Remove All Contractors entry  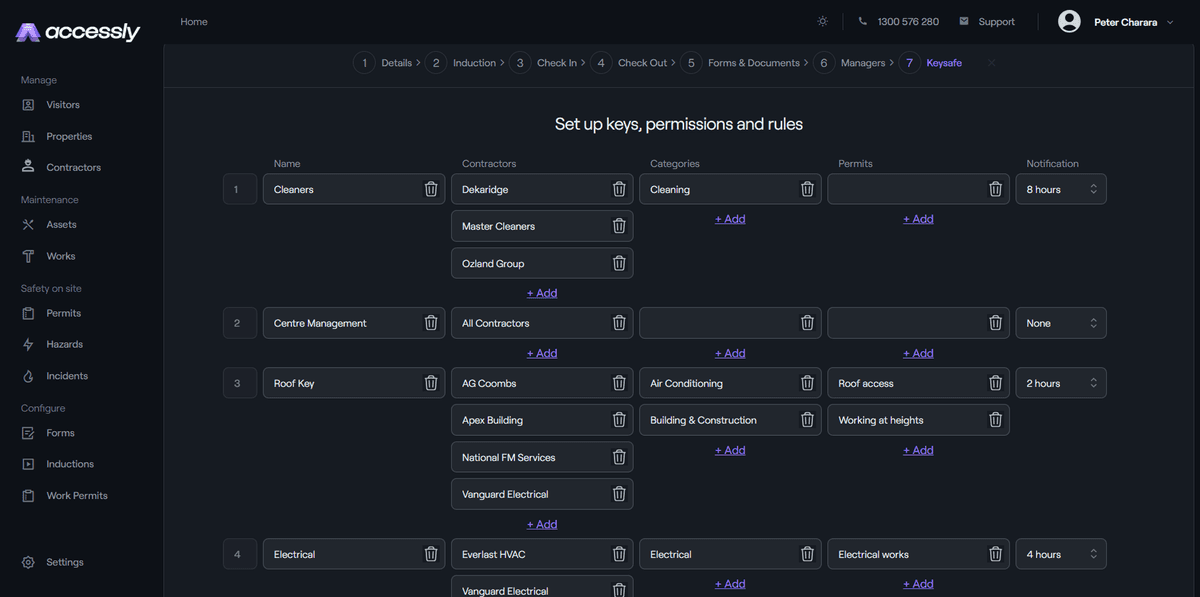[619, 323]
